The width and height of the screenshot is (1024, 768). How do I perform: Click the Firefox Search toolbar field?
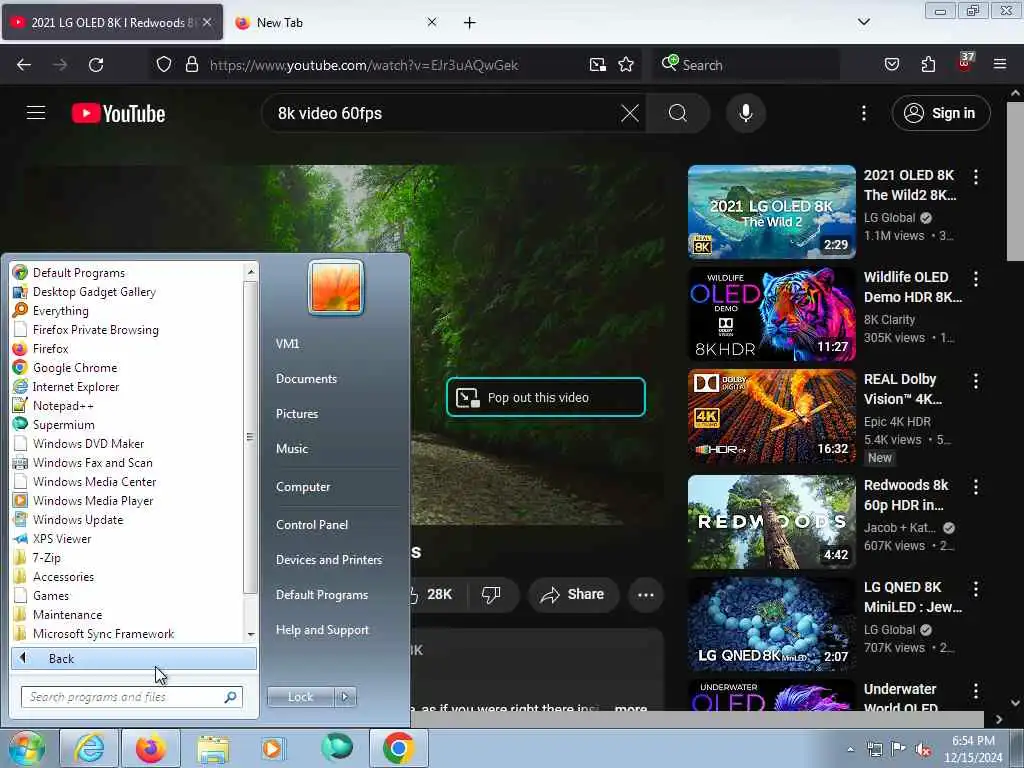coord(746,65)
